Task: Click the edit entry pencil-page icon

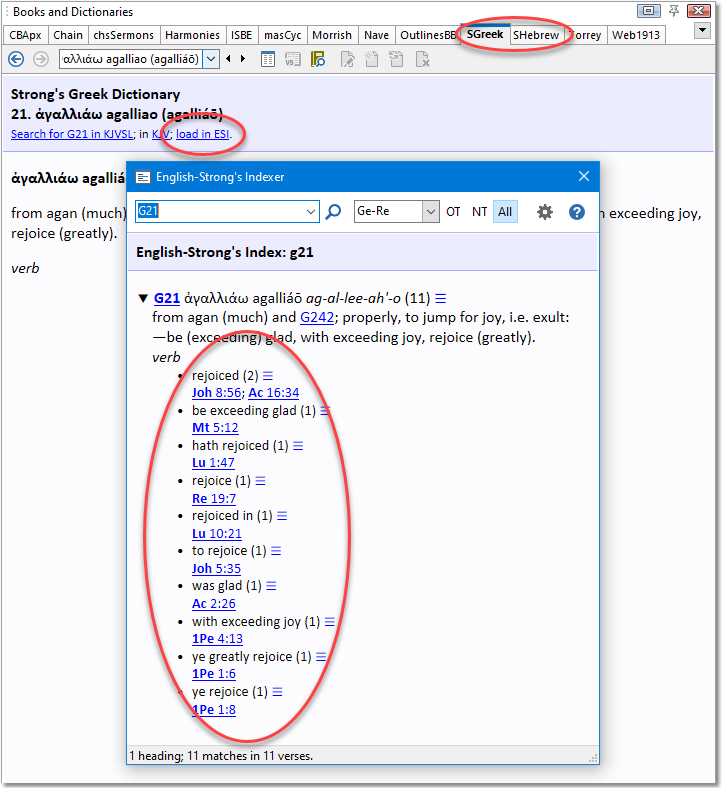Action: coord(347,59)
